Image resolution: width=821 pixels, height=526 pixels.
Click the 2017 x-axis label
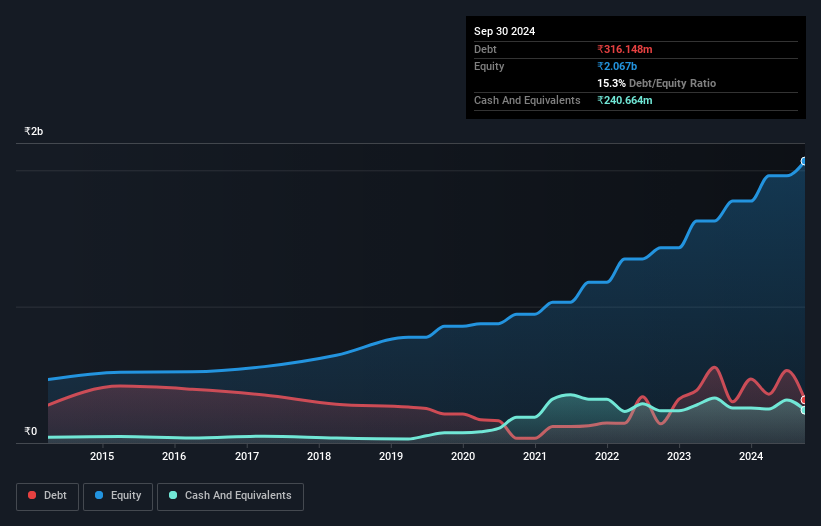(247, 456)
